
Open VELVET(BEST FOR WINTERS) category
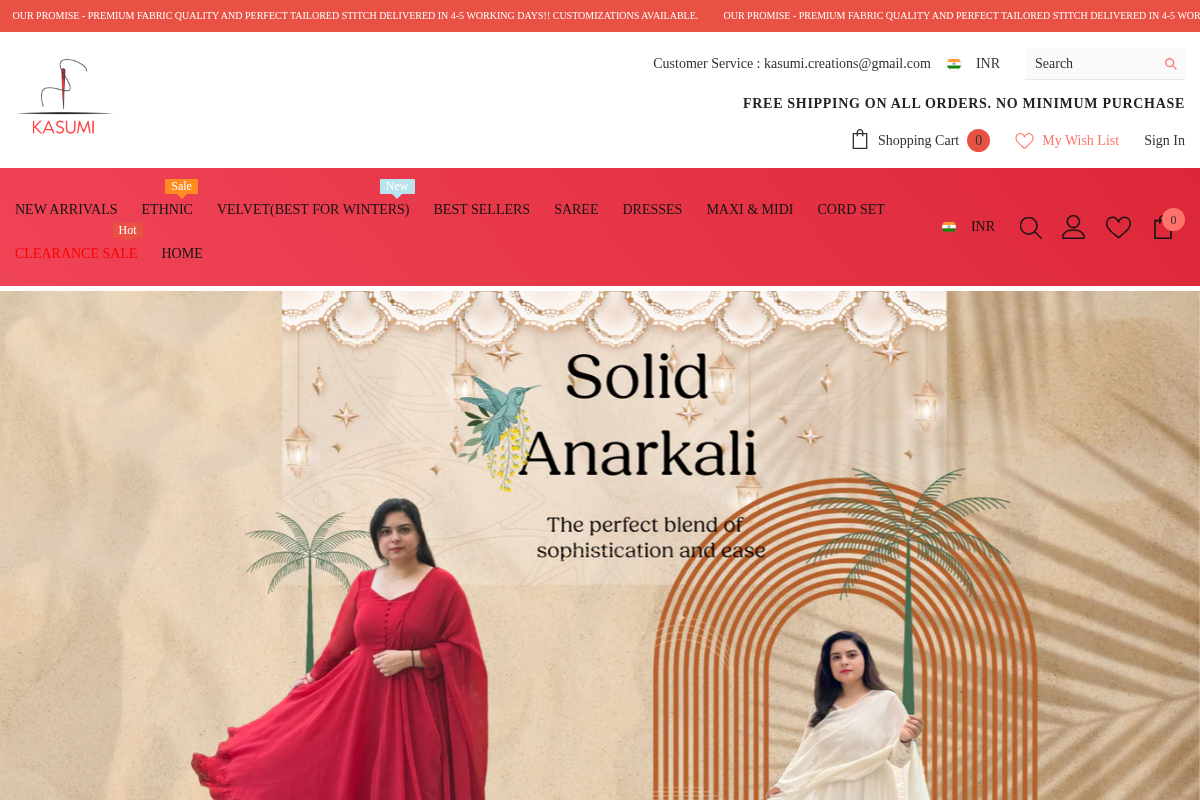coord(313,210)
